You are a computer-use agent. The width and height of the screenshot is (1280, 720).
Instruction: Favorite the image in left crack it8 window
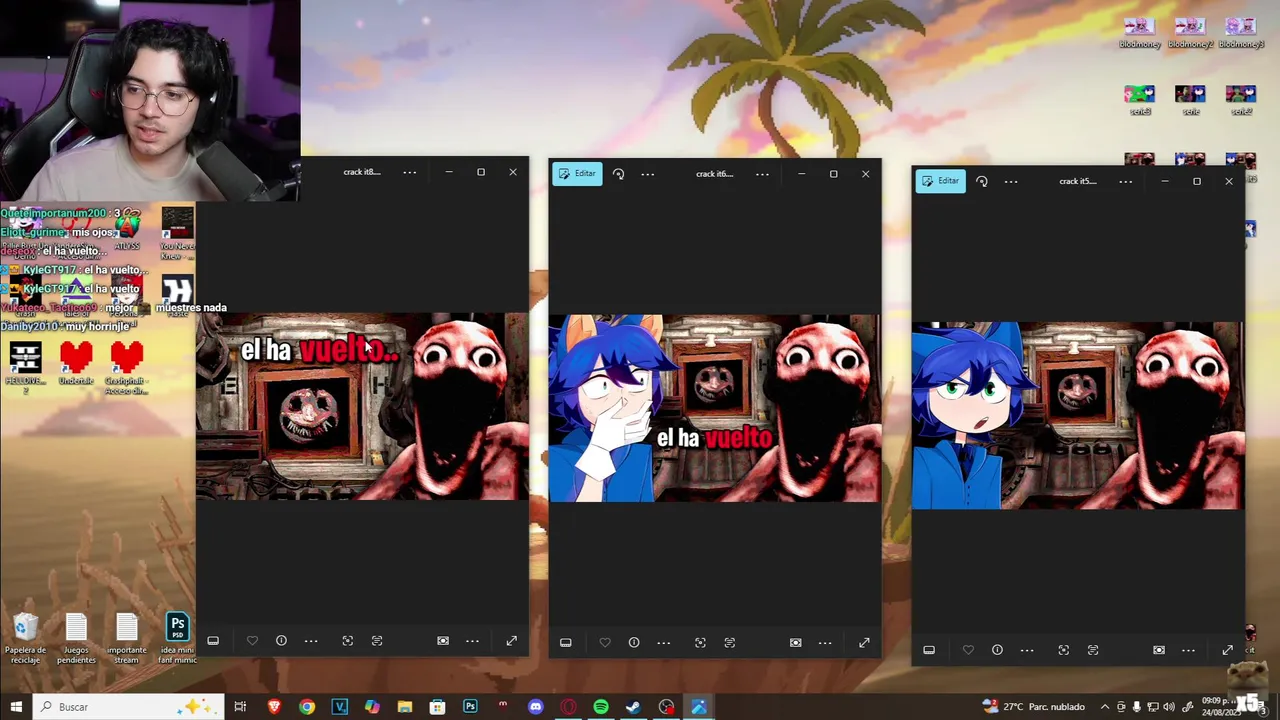point(252,641)
